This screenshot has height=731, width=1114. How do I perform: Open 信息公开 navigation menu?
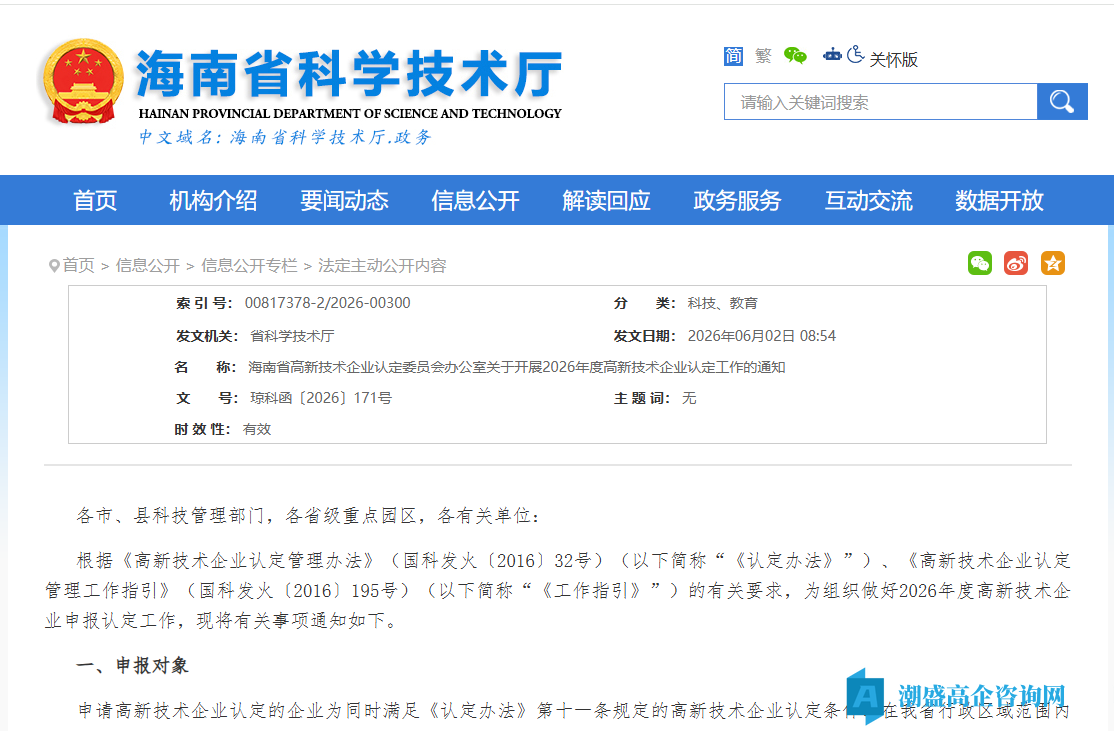tap(475, 200)
